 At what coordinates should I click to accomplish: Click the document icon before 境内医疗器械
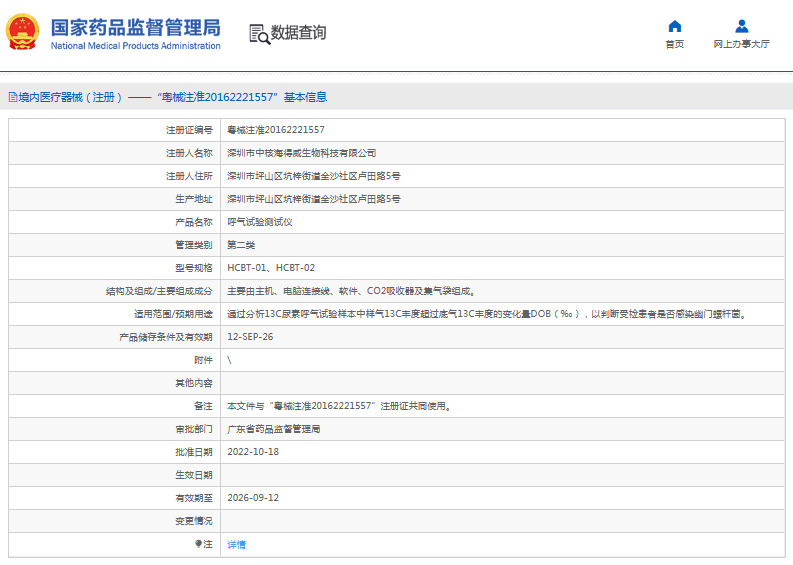pos(13,97)
